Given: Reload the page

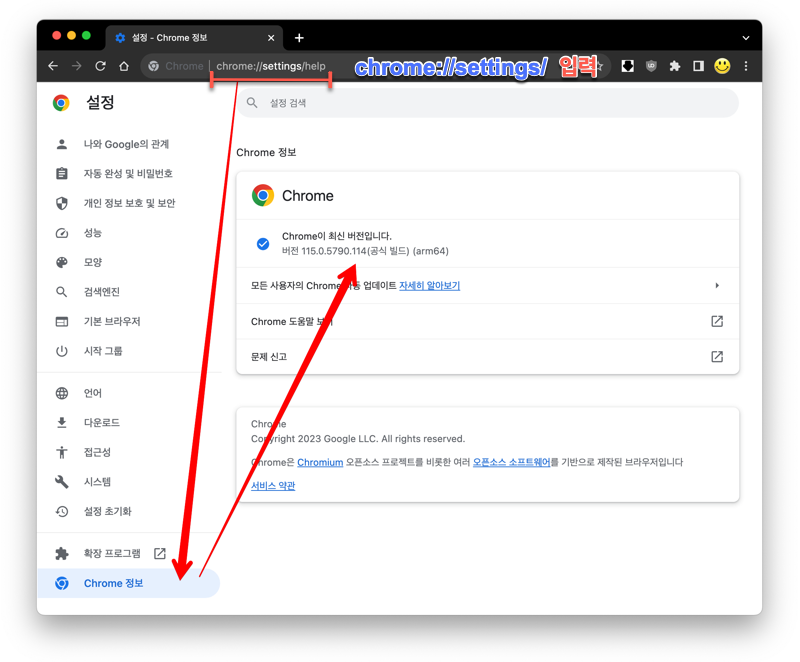Looking at the screenshot, I should (101, 66).
